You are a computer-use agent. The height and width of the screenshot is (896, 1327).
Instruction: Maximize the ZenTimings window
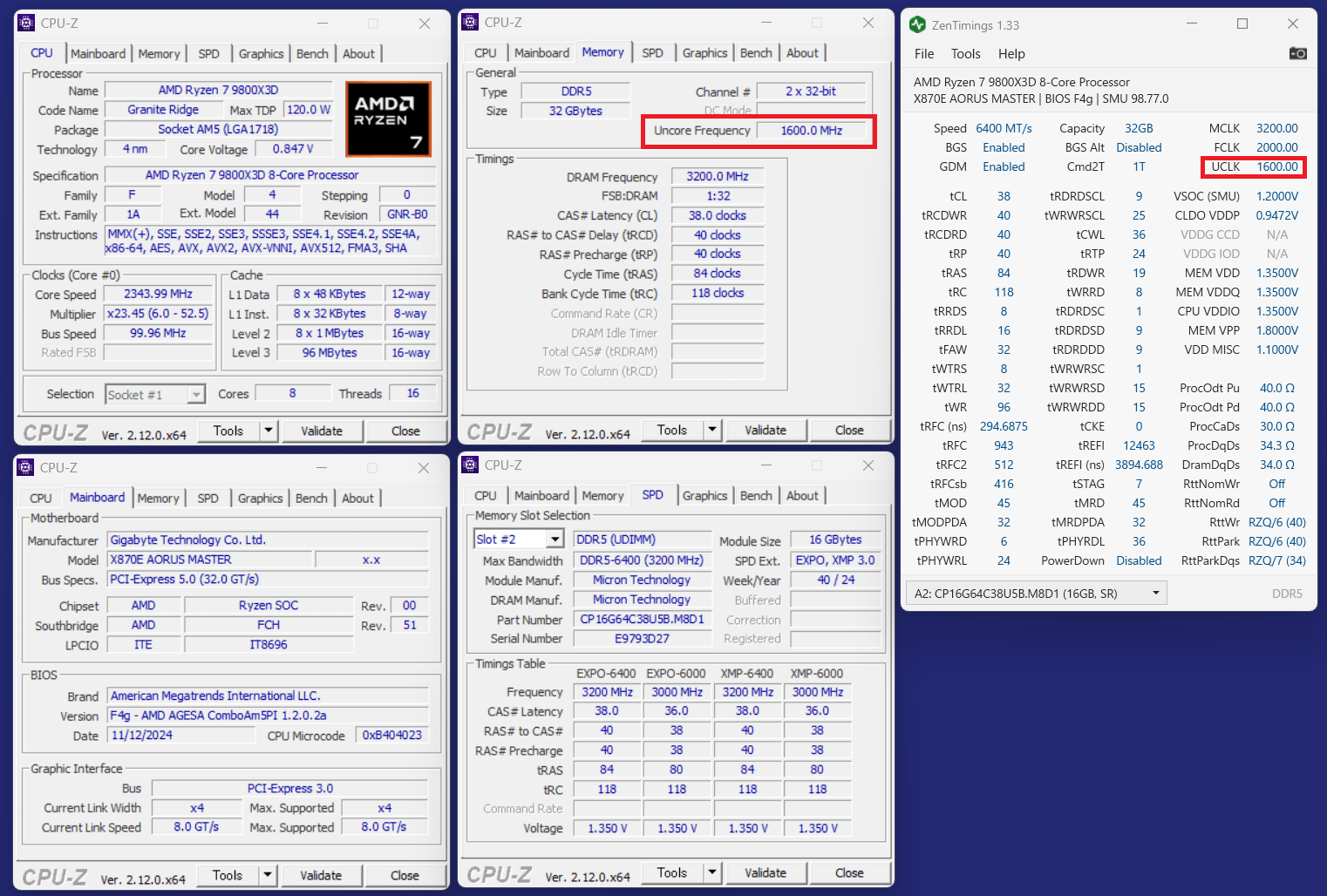click(1242, 24)
